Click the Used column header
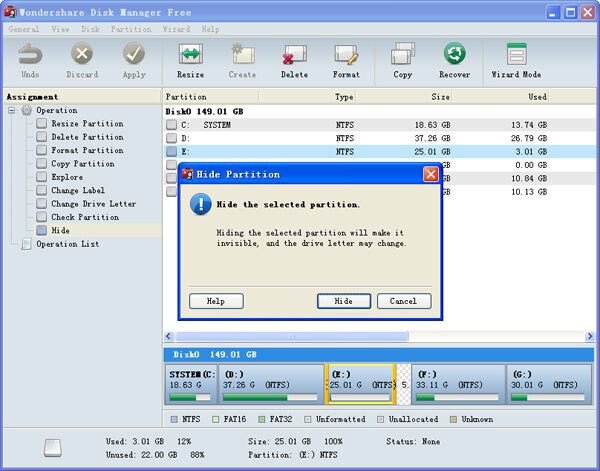This screenshot has width=600, height=471. pyautogui.click(x=501, y=97)
